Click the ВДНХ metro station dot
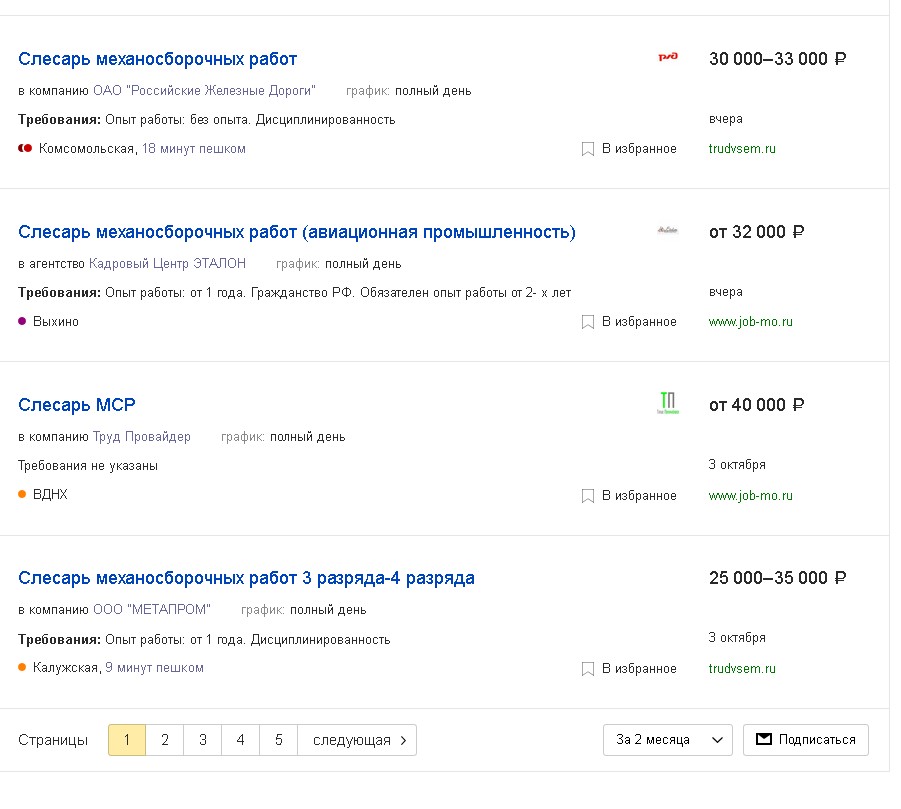 pyautogui.click(x=22, y=494)
